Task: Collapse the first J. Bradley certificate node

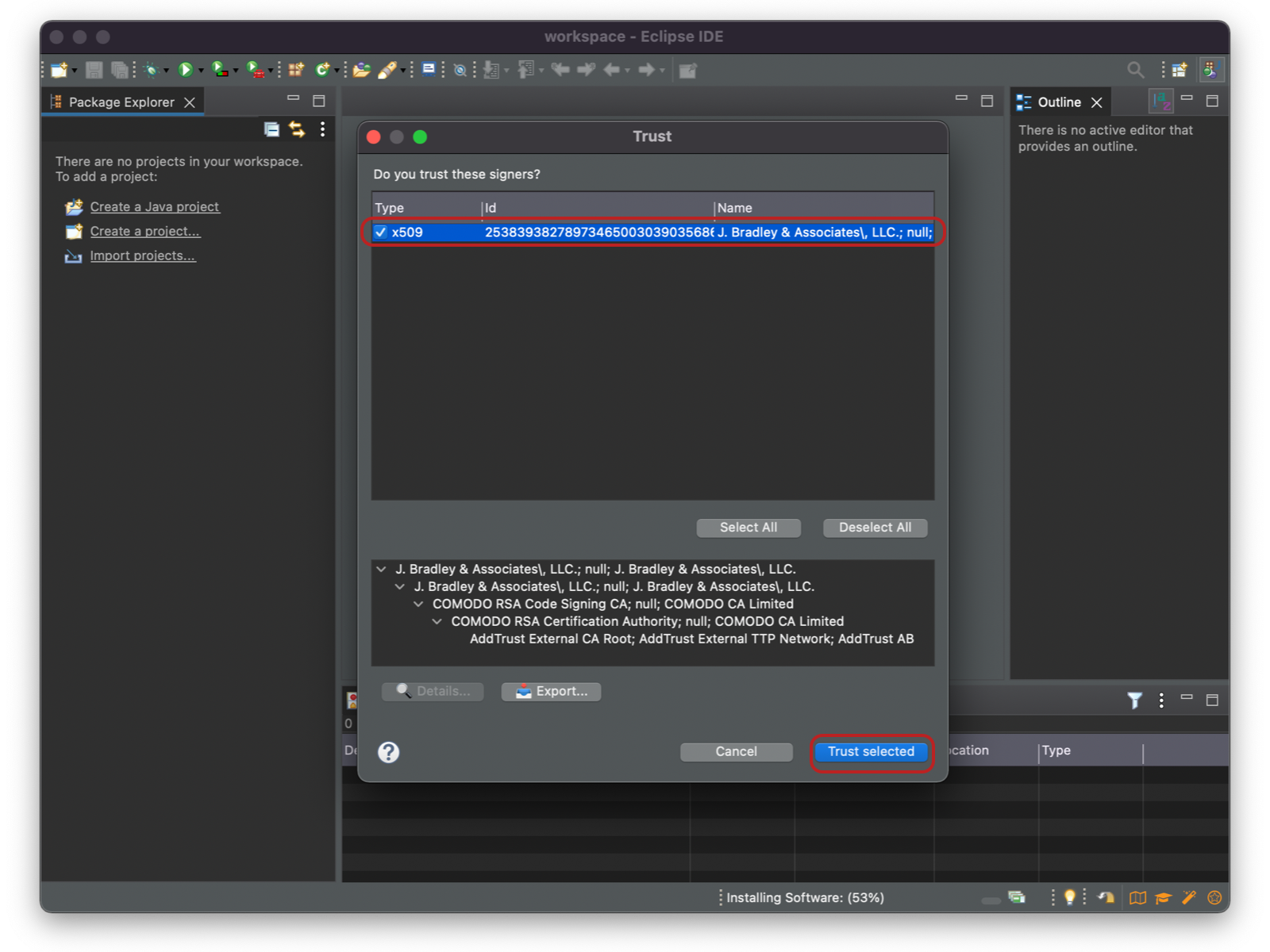Action: tap(382, 570)
